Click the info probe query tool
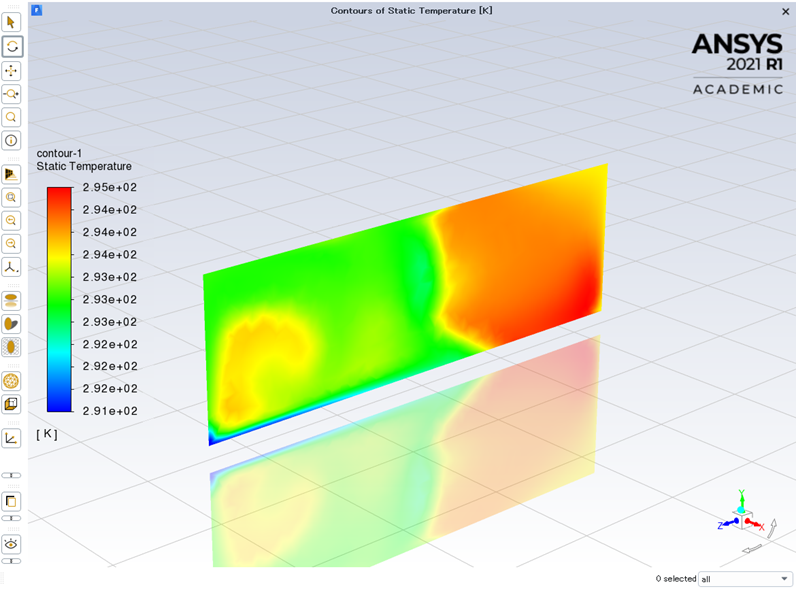 point(11,141)
